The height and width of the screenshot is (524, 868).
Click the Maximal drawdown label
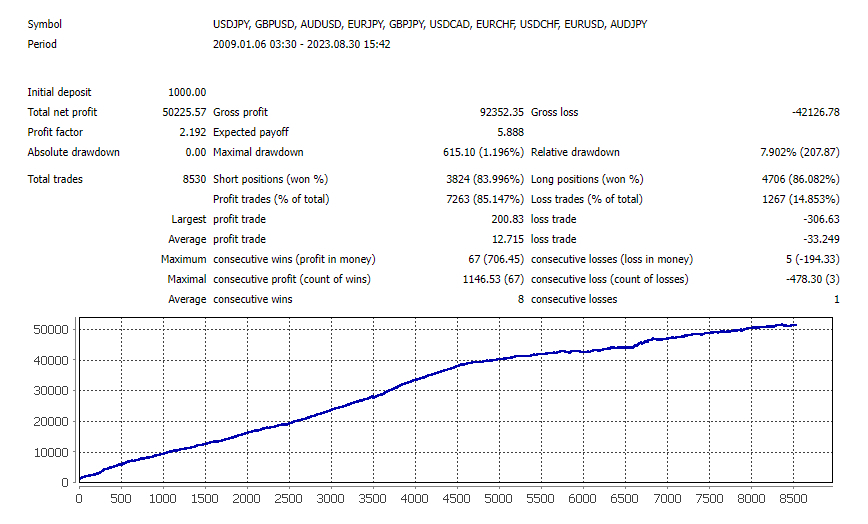click(258, 152)
